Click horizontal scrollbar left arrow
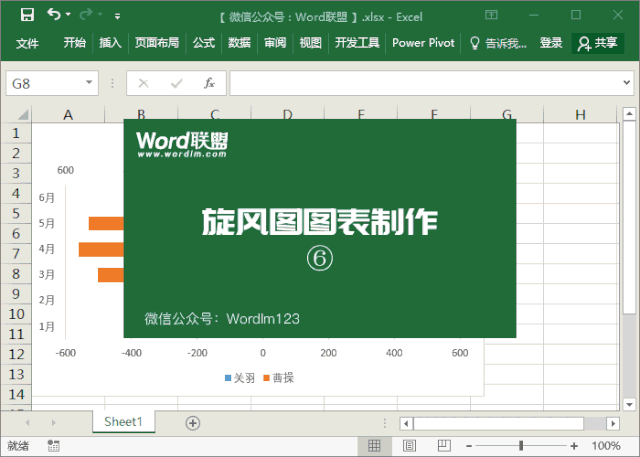Screen dimensions: 640x457 pyautogui.click(x=406, y=424)
